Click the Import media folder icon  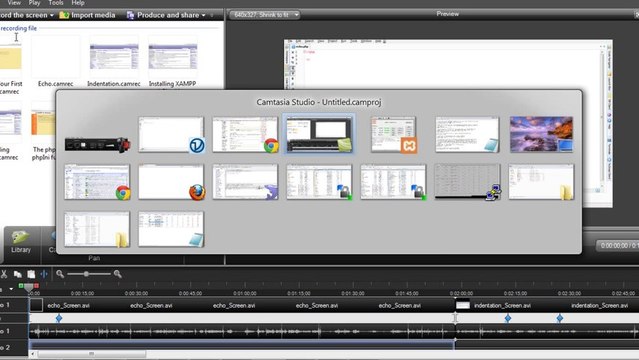coord(64,15)
